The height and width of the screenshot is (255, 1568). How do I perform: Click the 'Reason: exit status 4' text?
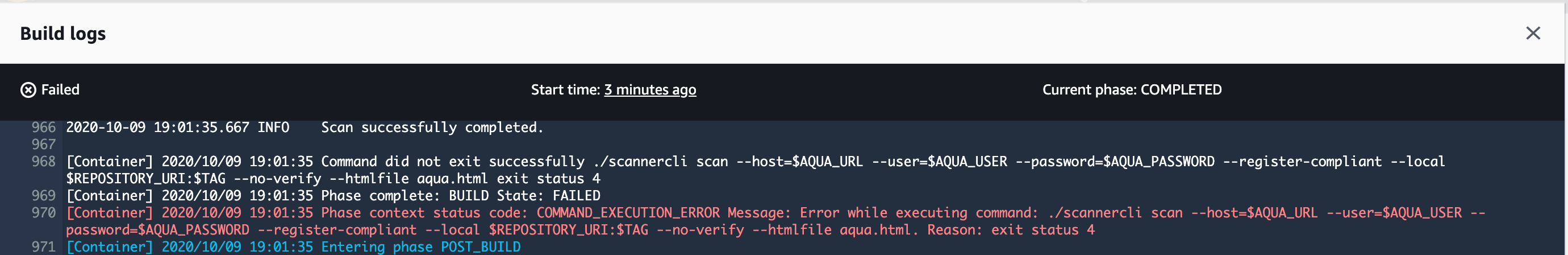click(1011, 230)
